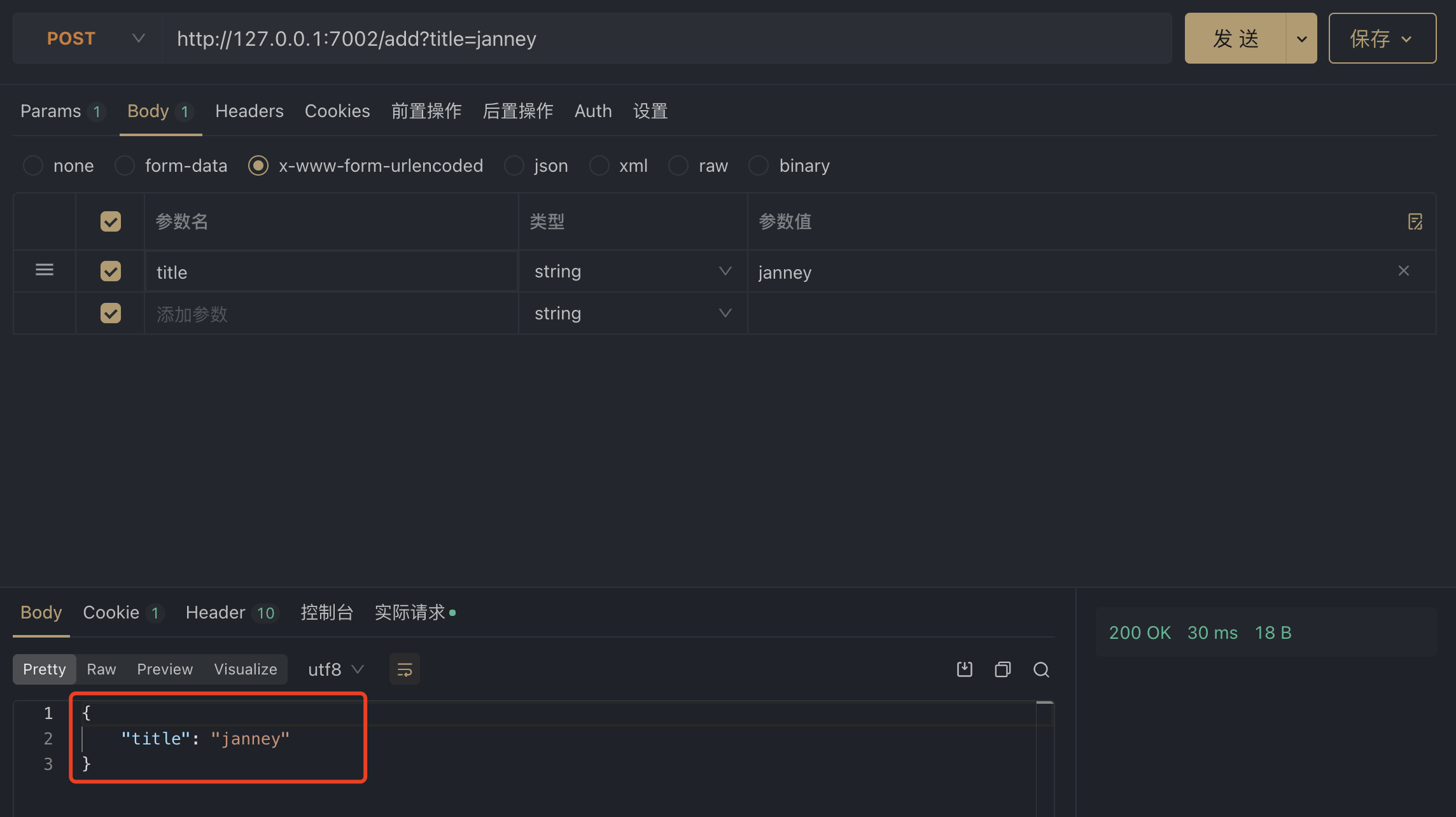Open the response Cookie tab
Screen dimensions: 1456x817
point(111,613)
